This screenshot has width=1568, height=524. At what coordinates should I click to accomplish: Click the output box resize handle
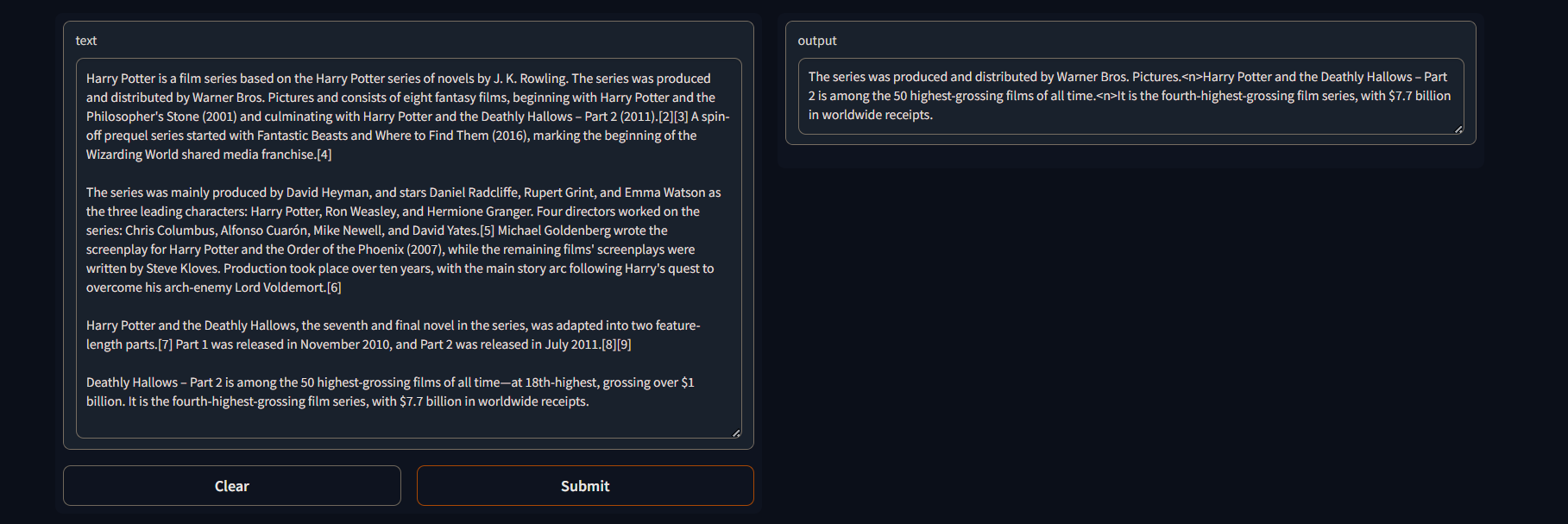(1458, 129)
